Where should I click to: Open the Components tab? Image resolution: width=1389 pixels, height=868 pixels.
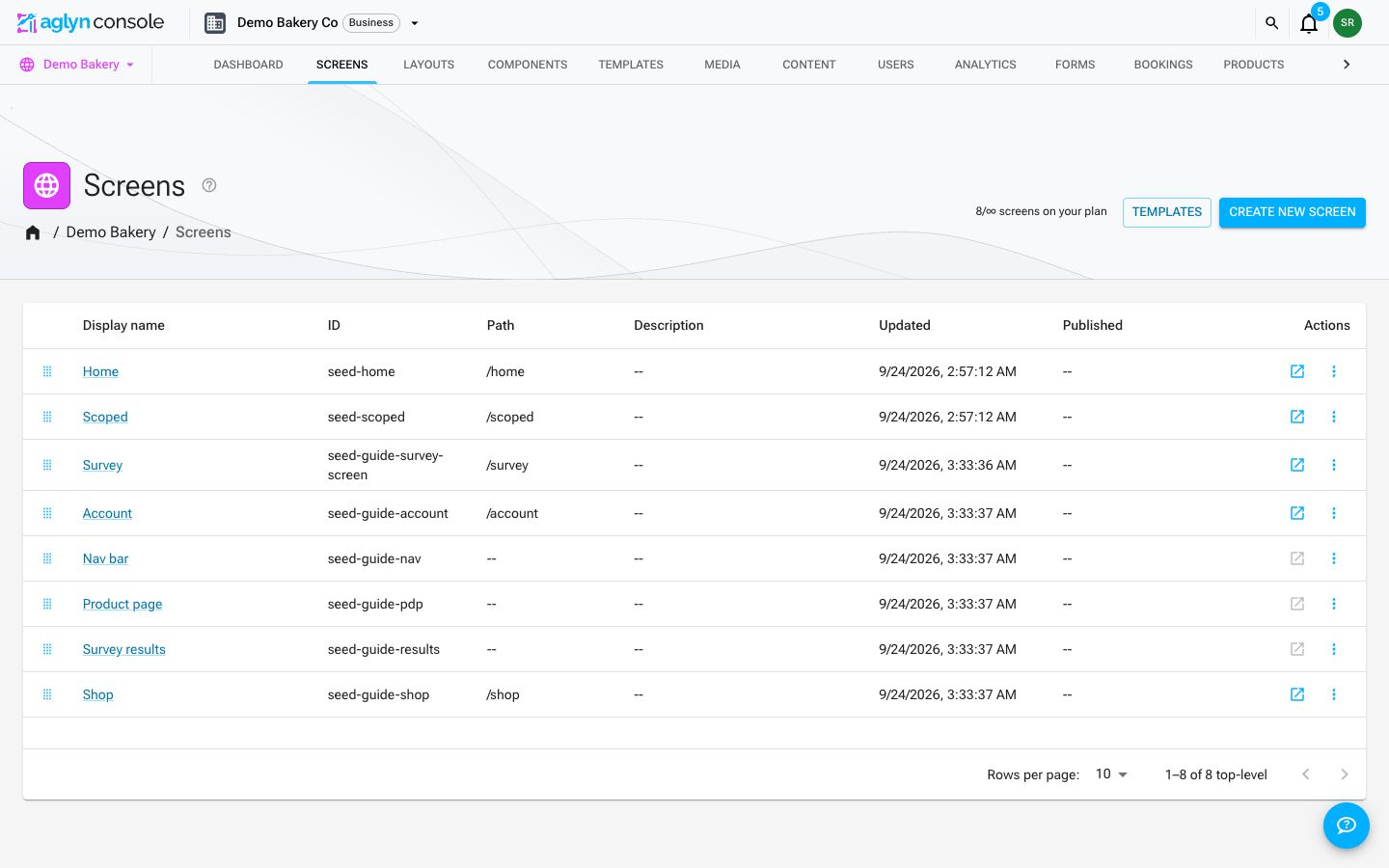coord(528,65)
